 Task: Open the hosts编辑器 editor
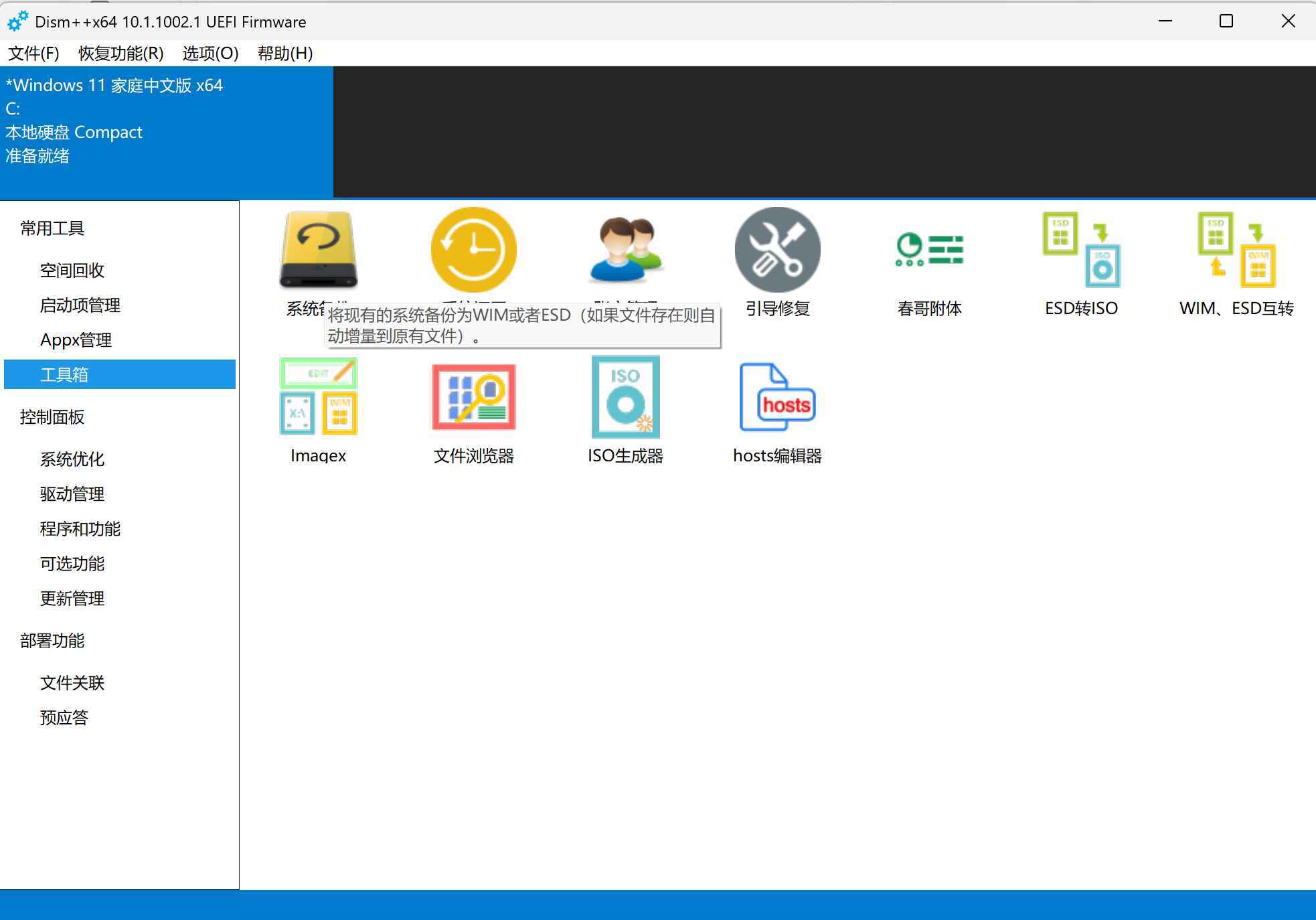pos(776,396)
